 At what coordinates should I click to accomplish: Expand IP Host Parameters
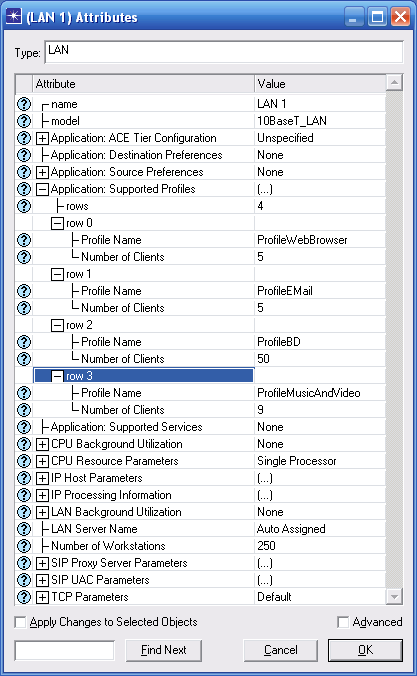coord(42,479)
